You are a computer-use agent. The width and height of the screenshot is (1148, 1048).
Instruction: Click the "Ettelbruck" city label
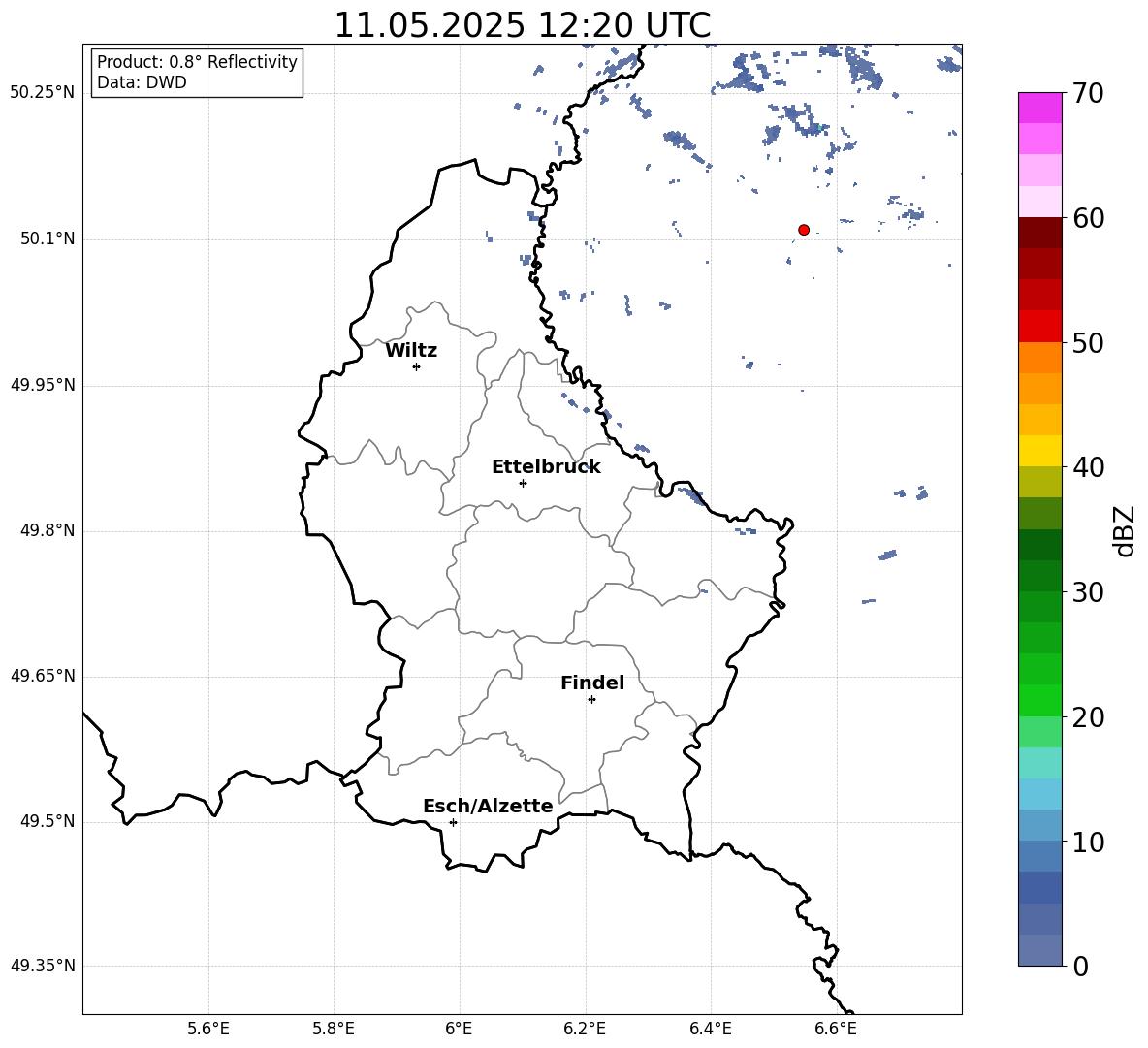(546, 467)
